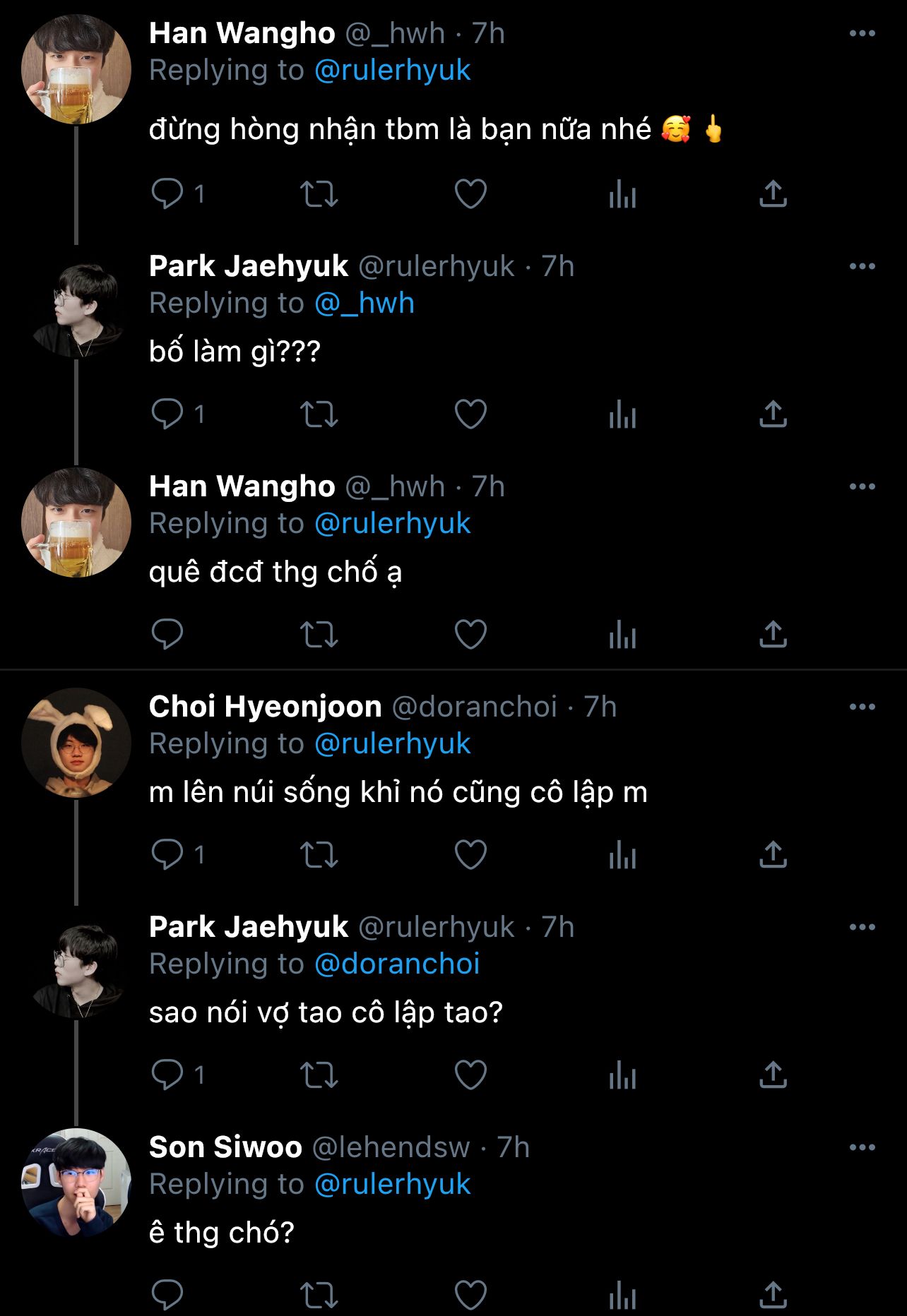The image size is (907, 1316).
Task: Open more options on Han Wangho's first tweet
Action: coord(862,33)
